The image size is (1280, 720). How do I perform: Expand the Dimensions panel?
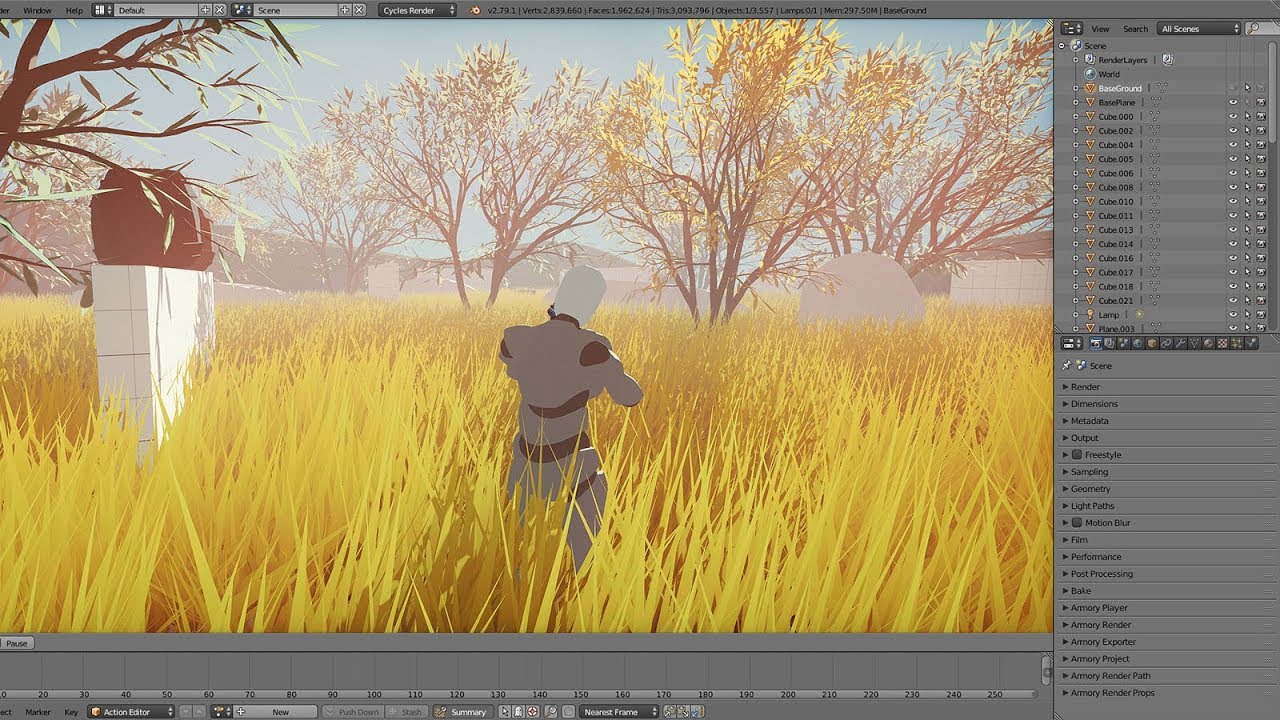1166,404
